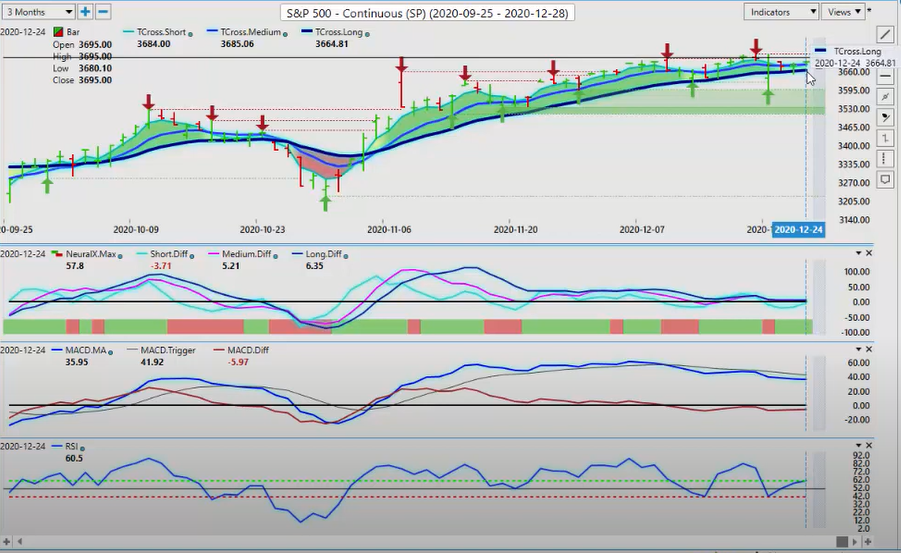Choose the filled-arrow diagonal line tool
Screen dimensions: 901x553
point(885,118)
